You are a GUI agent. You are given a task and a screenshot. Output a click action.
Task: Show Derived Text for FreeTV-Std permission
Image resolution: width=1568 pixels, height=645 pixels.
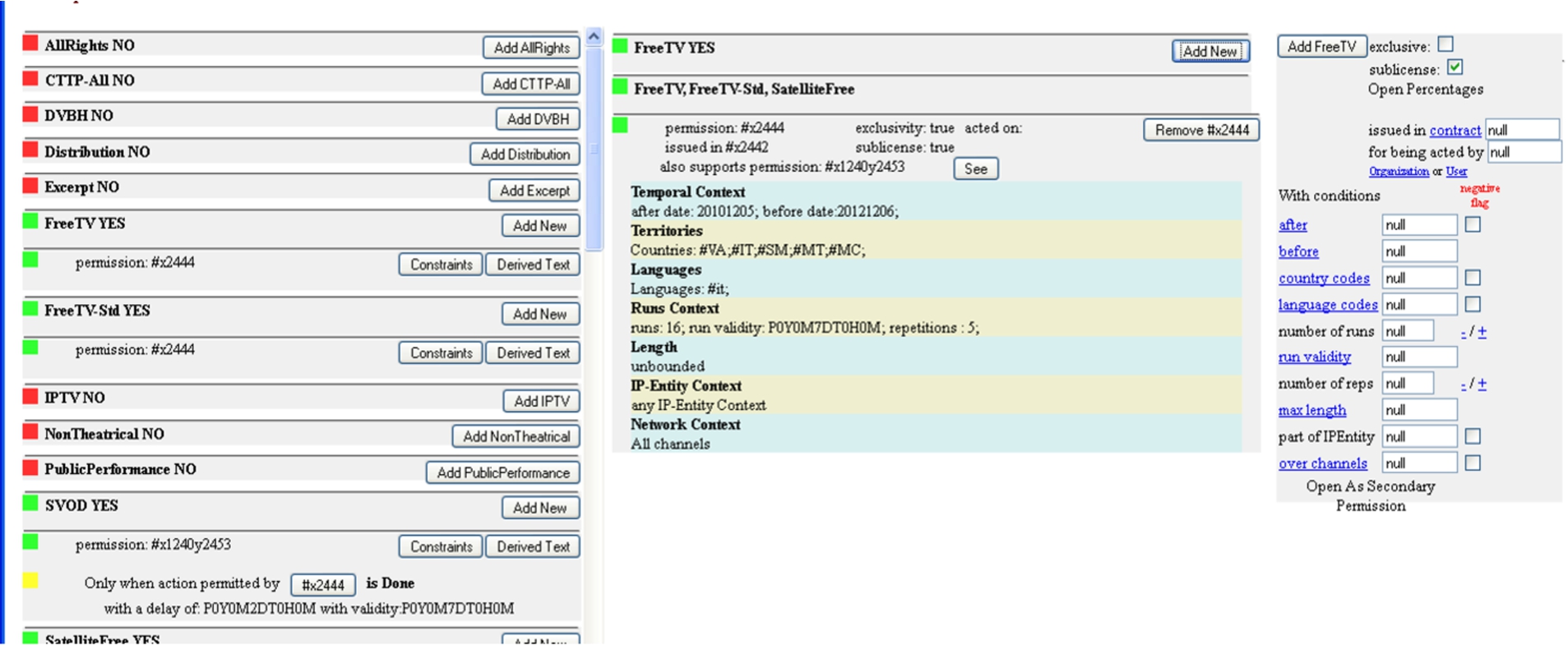click(533, 352)
